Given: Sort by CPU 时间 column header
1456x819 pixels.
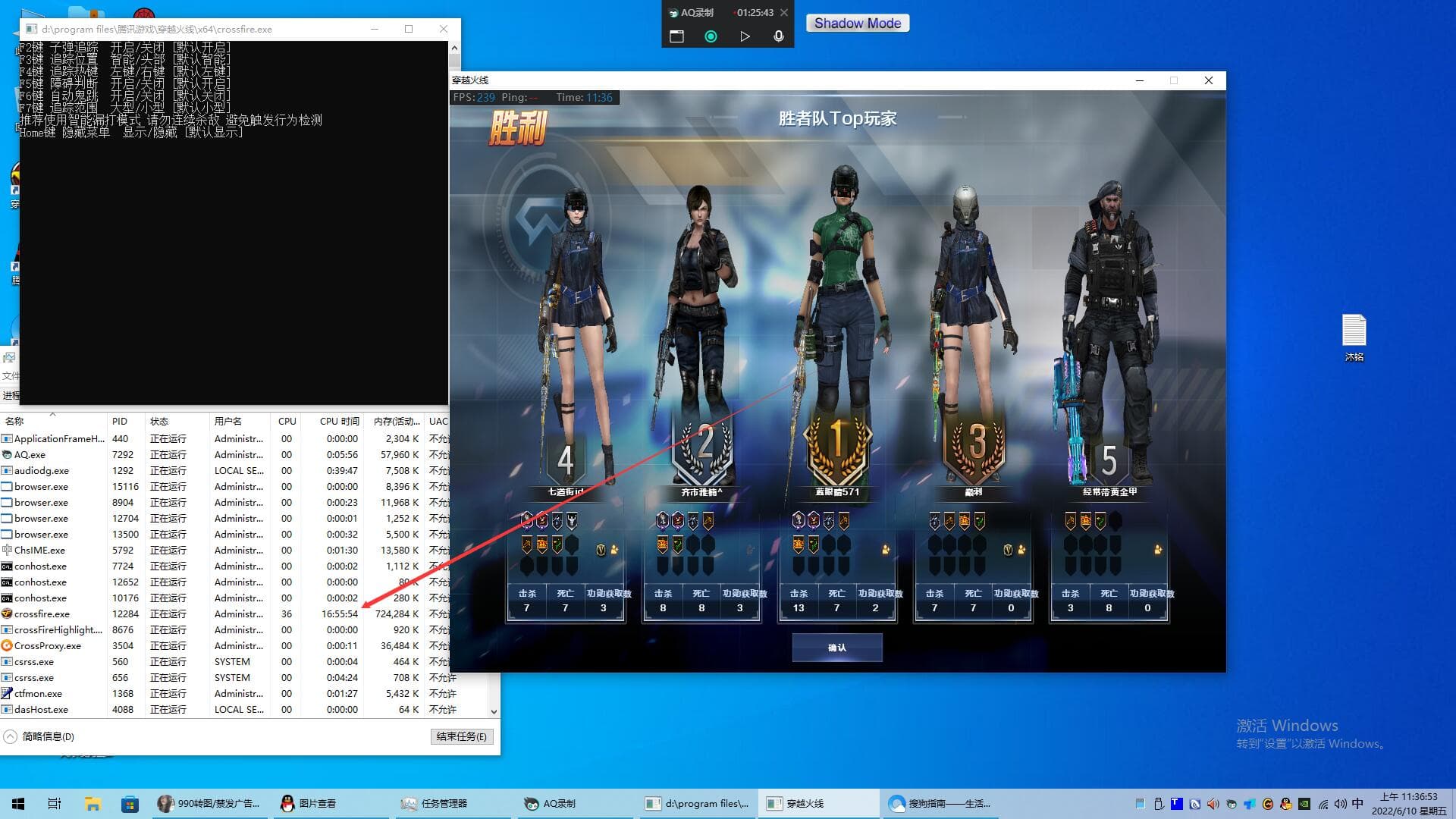Looking at the screenshot, I should pos(334,421).
